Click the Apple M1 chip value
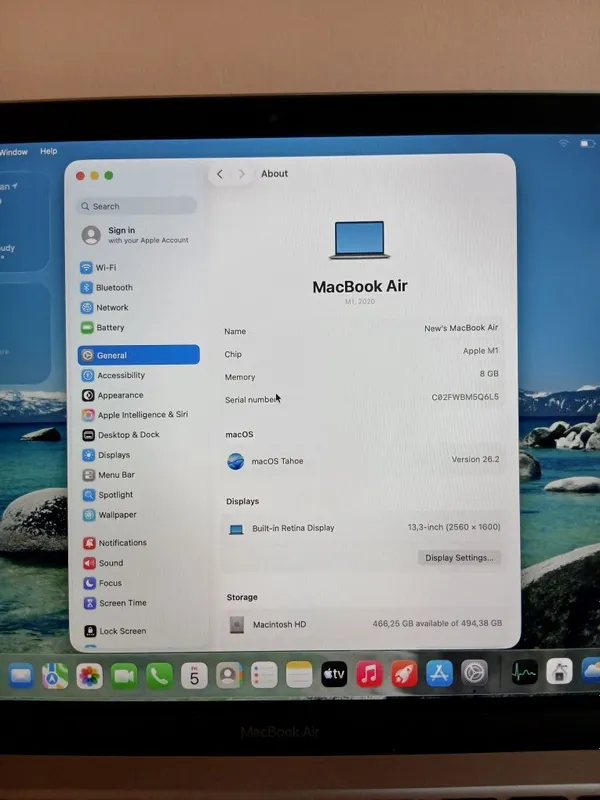 point(481,351)
